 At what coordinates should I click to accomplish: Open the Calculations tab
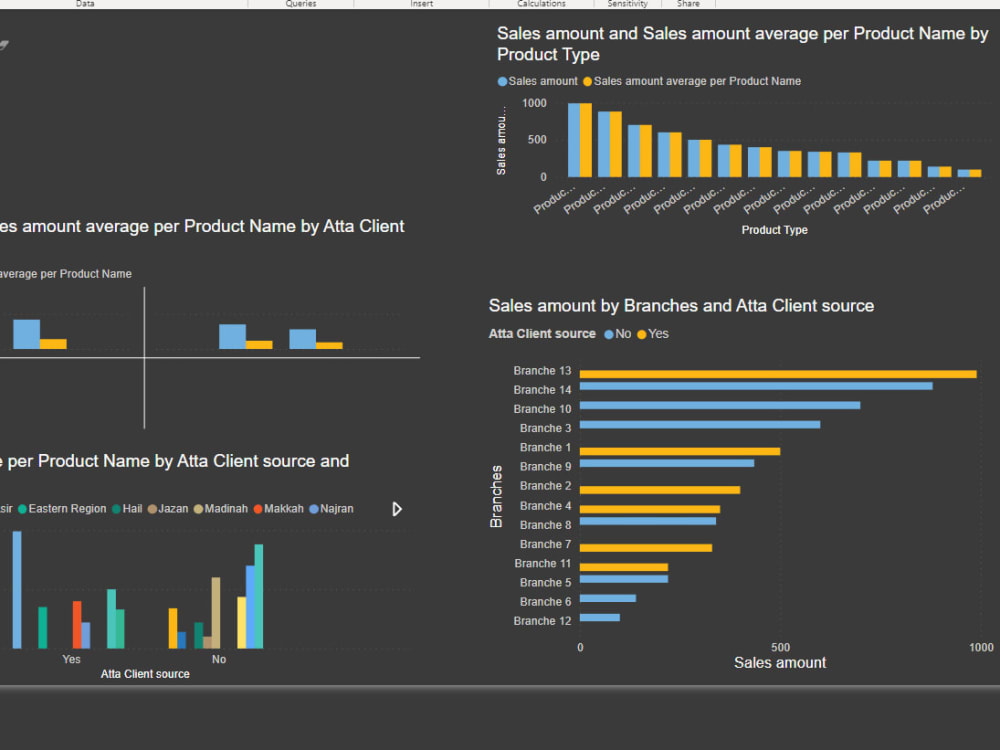click(x=541, y=4)
